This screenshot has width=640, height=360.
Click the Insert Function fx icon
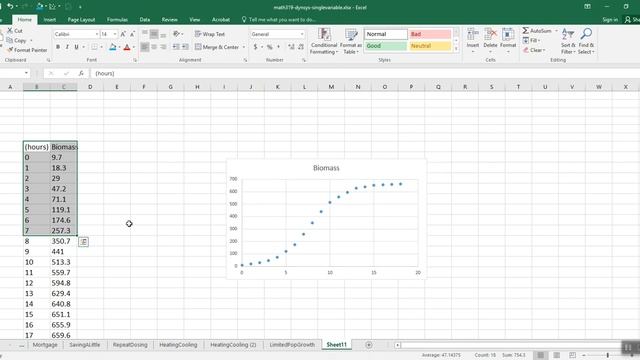(x=81, y=73)
